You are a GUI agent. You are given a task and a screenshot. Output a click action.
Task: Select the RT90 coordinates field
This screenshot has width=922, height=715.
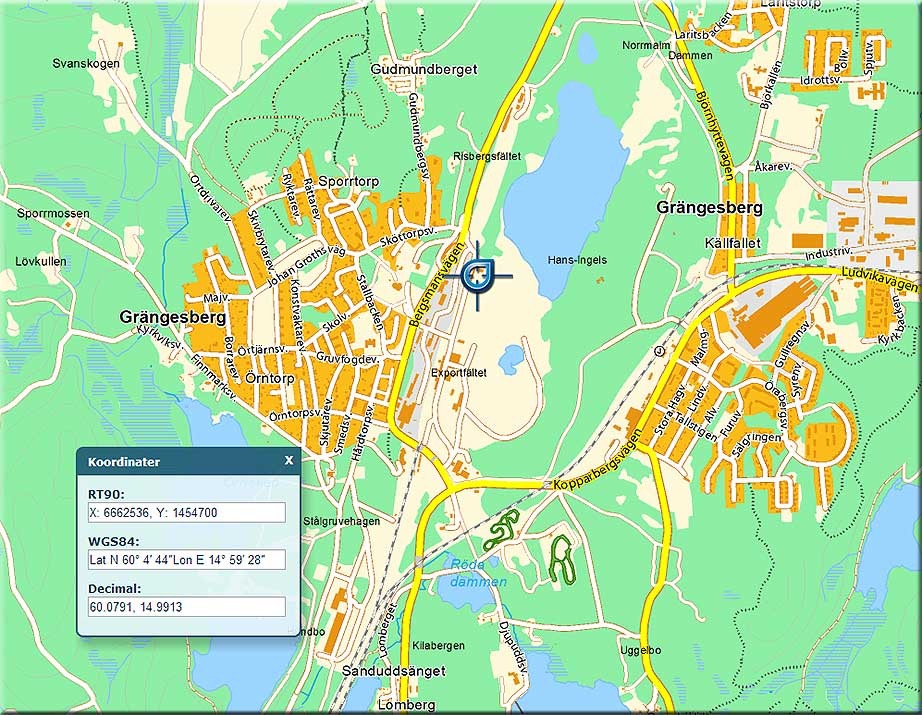click(x=187, y=512)
